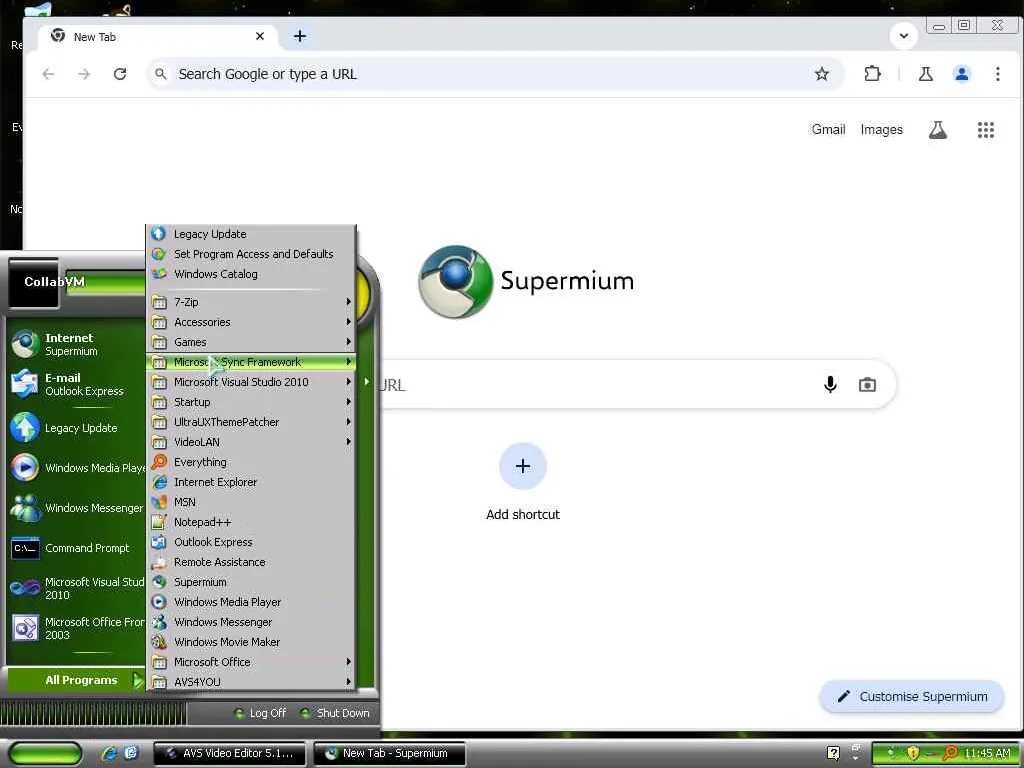Open Legacy Update in Start menu left pane

pyautogui.click(x=76, y=428)
